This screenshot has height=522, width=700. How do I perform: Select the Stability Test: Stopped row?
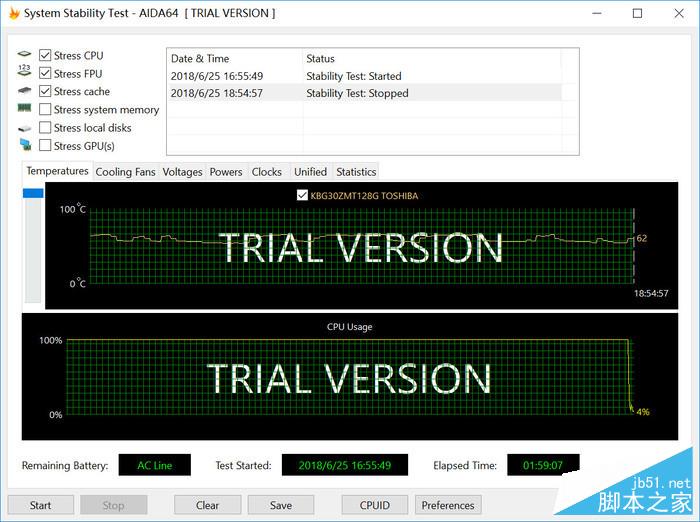click(x=366, y=93)
